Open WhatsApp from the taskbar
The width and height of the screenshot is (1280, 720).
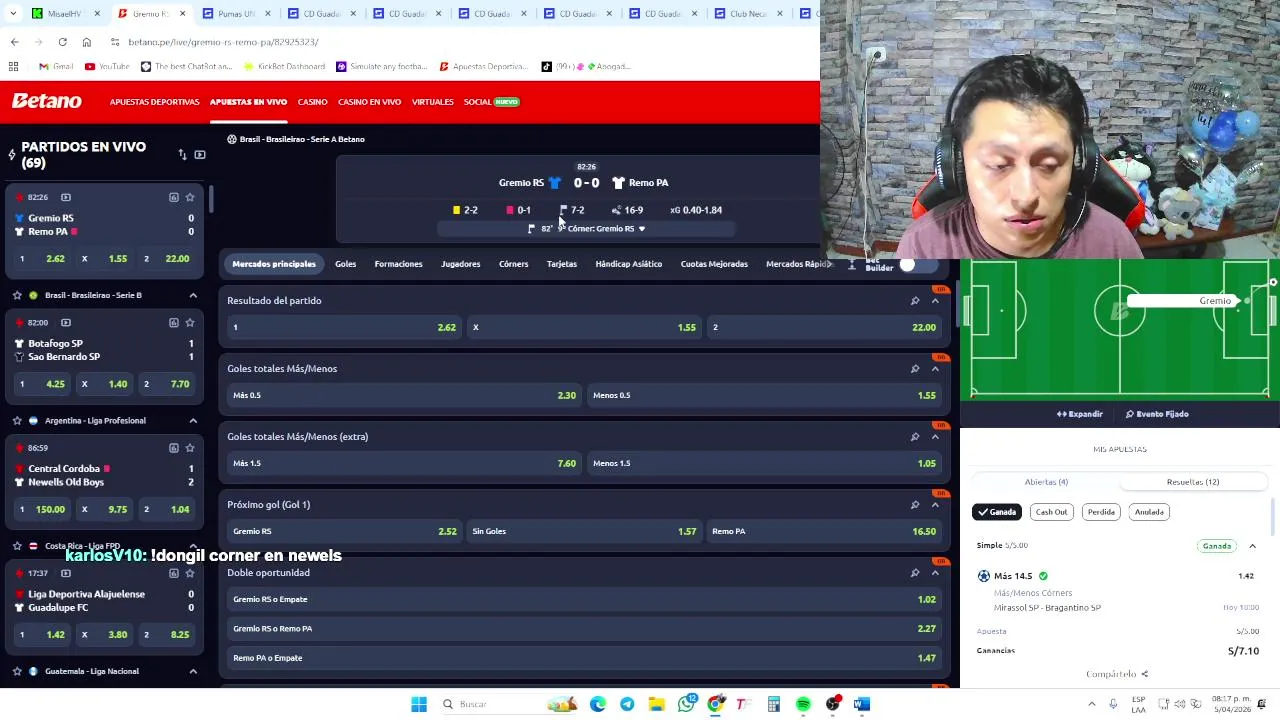click(686, 704)
